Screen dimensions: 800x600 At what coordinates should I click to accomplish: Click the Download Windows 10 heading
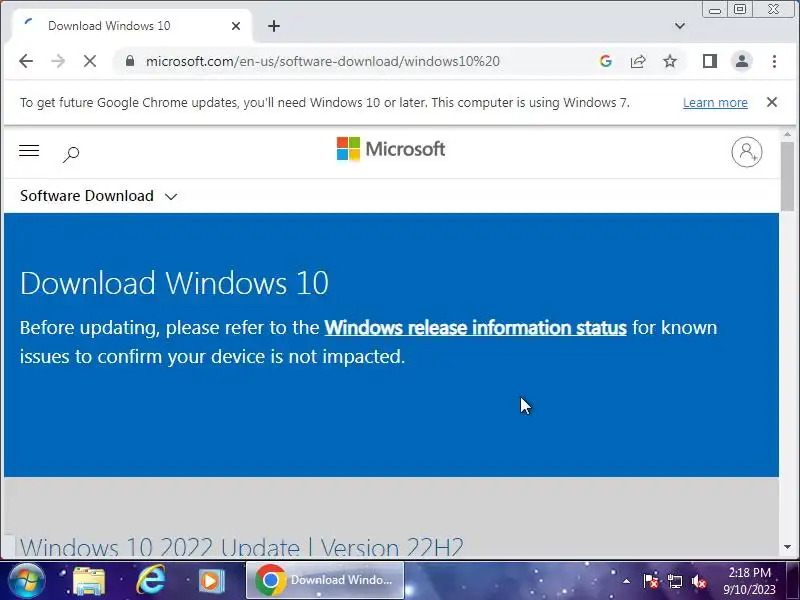[x=174, y=283]
